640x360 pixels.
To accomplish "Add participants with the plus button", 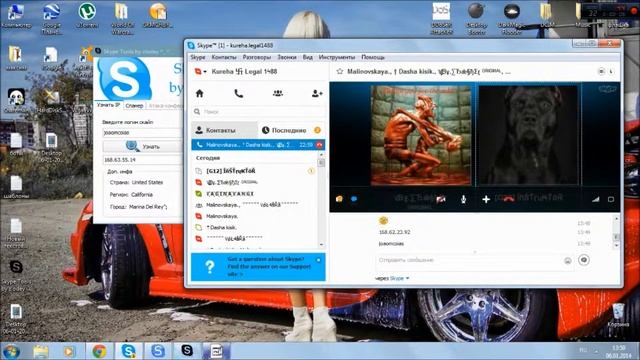I will (x=486, y=199).
